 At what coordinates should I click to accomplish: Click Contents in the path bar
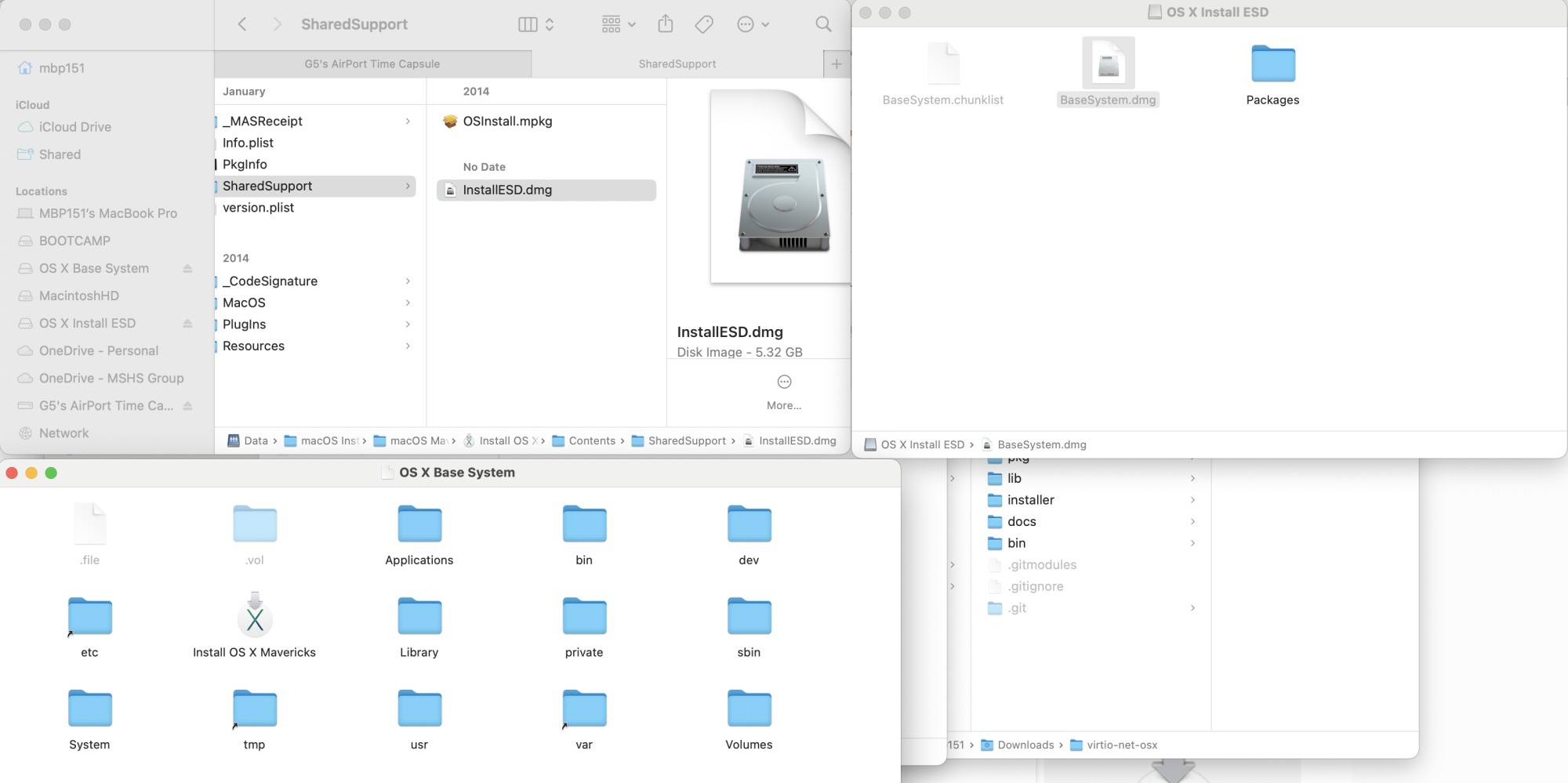(584, 440)
